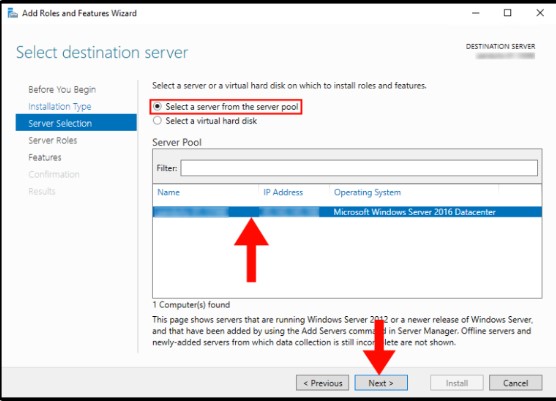Minimize the wizard window
This screenshot has width=556, height=401.
pyautogui.click(x=476, y=13)
